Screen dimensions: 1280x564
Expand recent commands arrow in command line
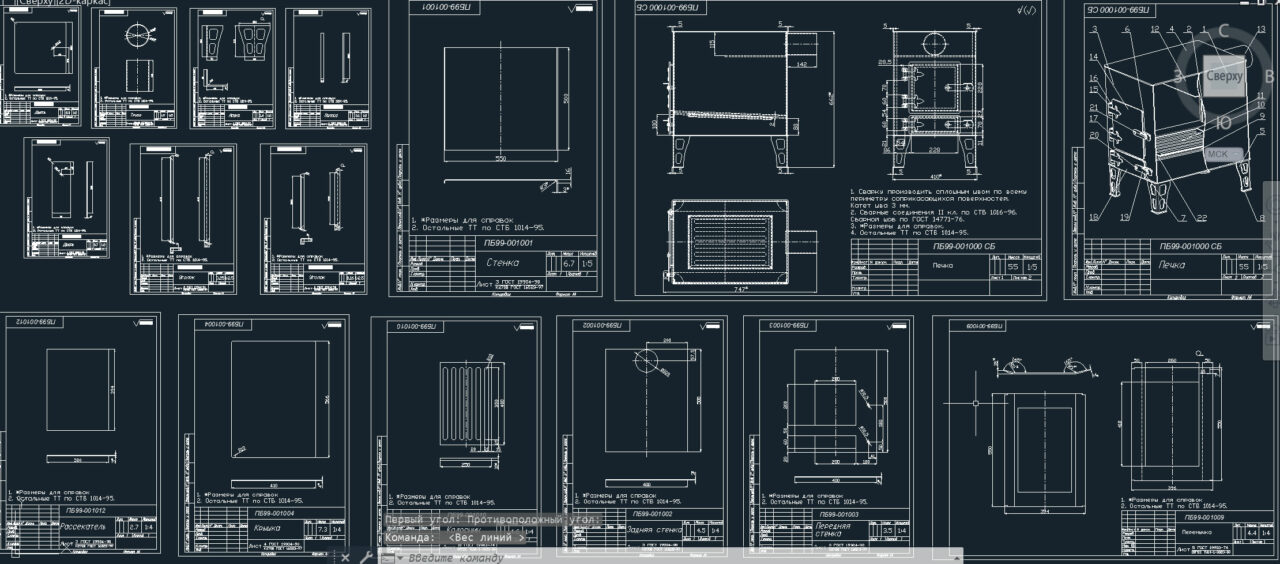400,558
